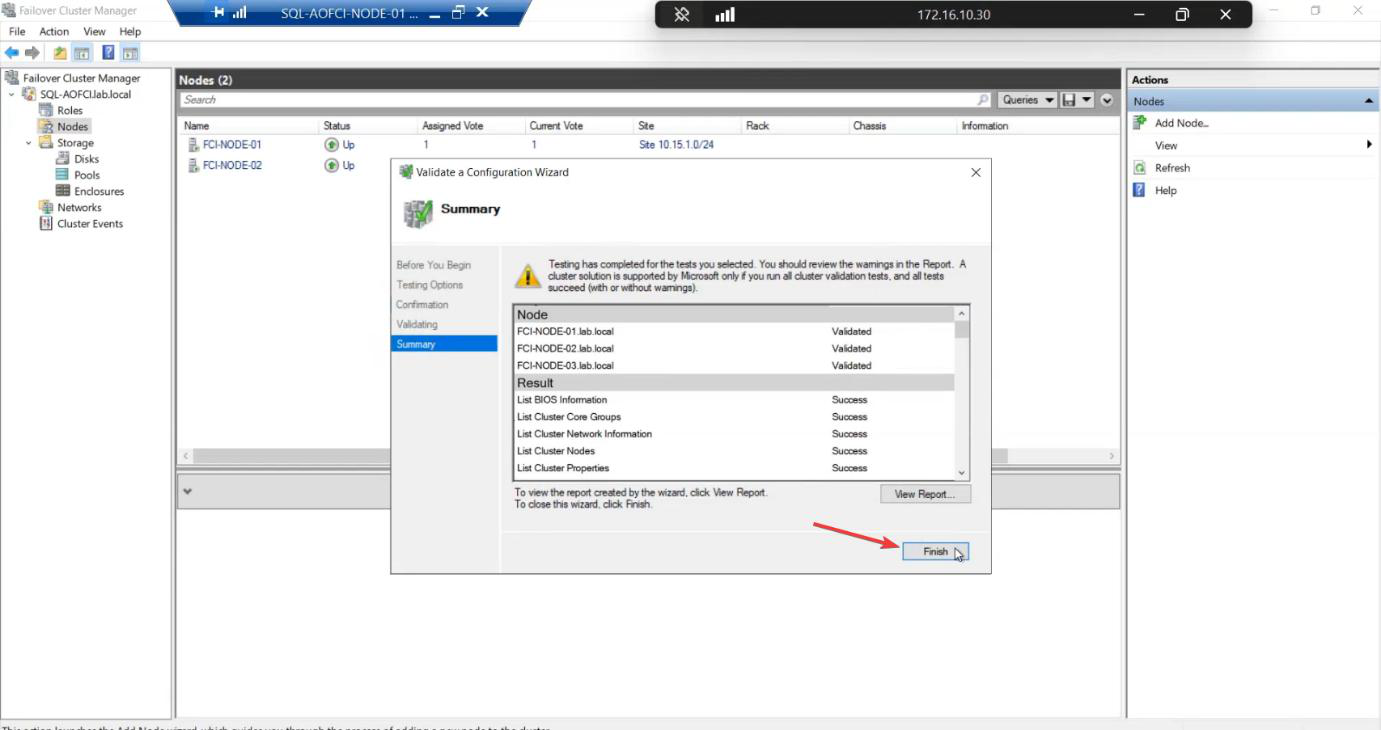Select Summary step in wizard sidebar
Viewport: 1381px width, 730px height.
click(x=444, y=344)
